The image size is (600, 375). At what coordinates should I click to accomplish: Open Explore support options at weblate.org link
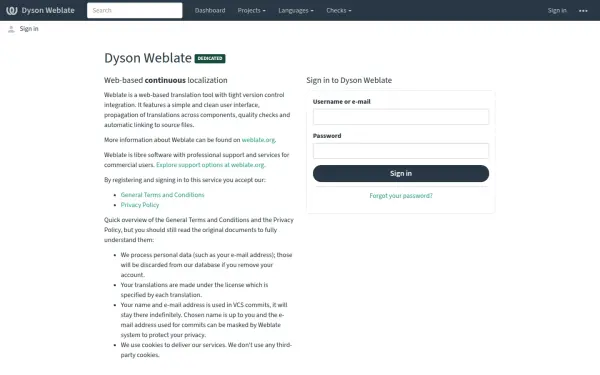[x=210, y=165]
